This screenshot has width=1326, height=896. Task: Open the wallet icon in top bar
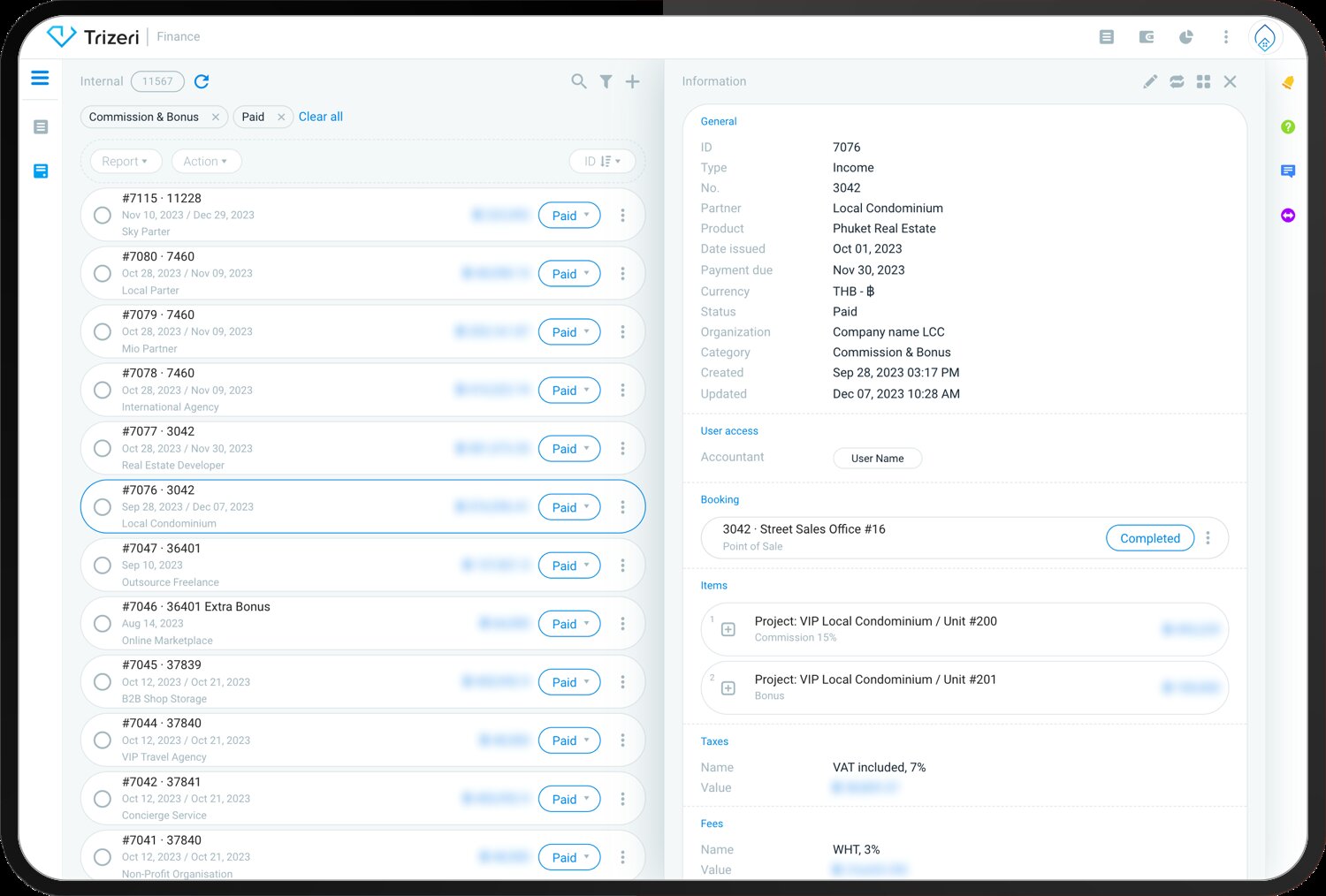(1147, 37)
